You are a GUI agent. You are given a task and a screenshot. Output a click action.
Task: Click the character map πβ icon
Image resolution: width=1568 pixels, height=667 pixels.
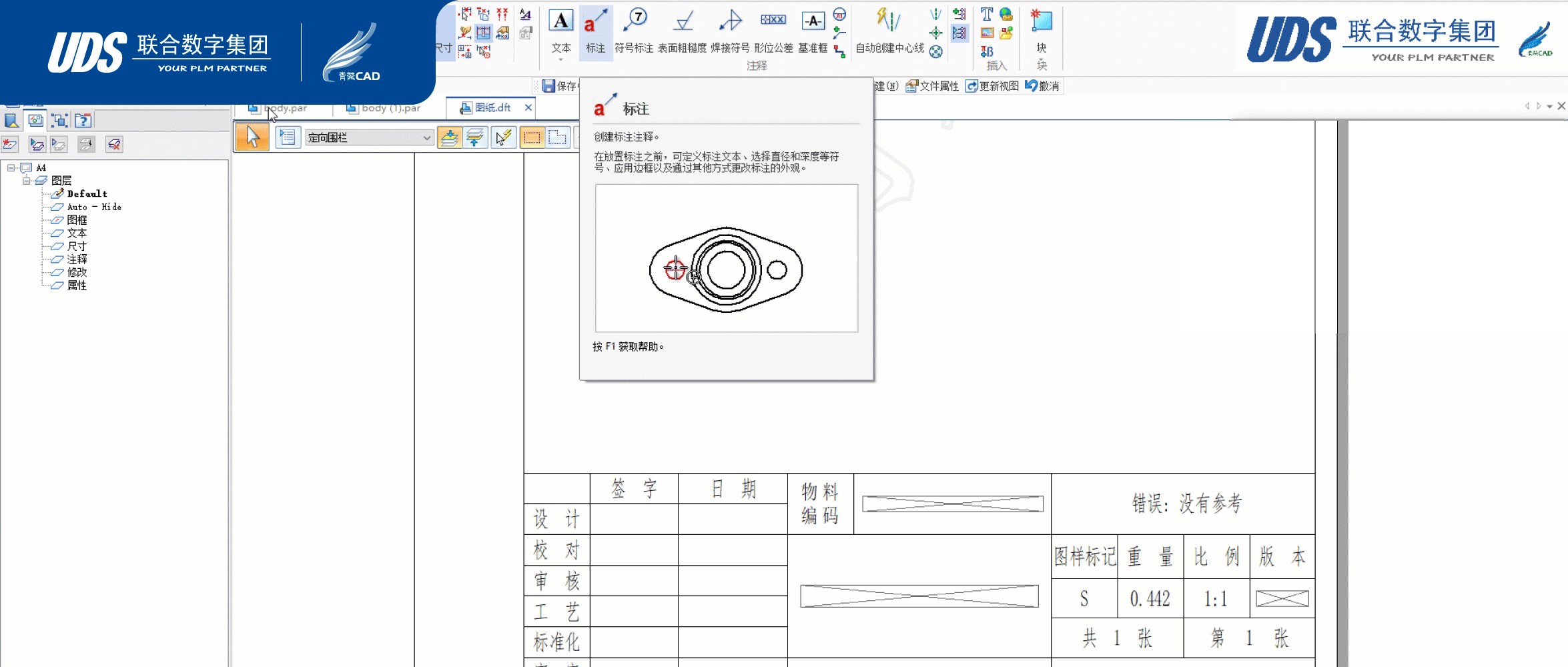click(987, 51)
